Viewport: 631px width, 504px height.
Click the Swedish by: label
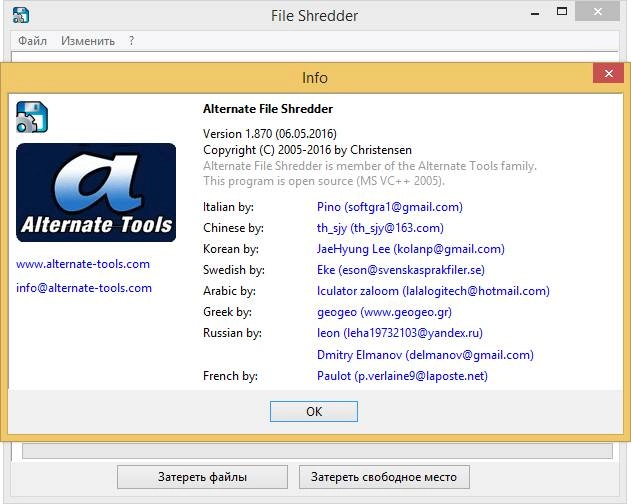[x=233, y=270]
